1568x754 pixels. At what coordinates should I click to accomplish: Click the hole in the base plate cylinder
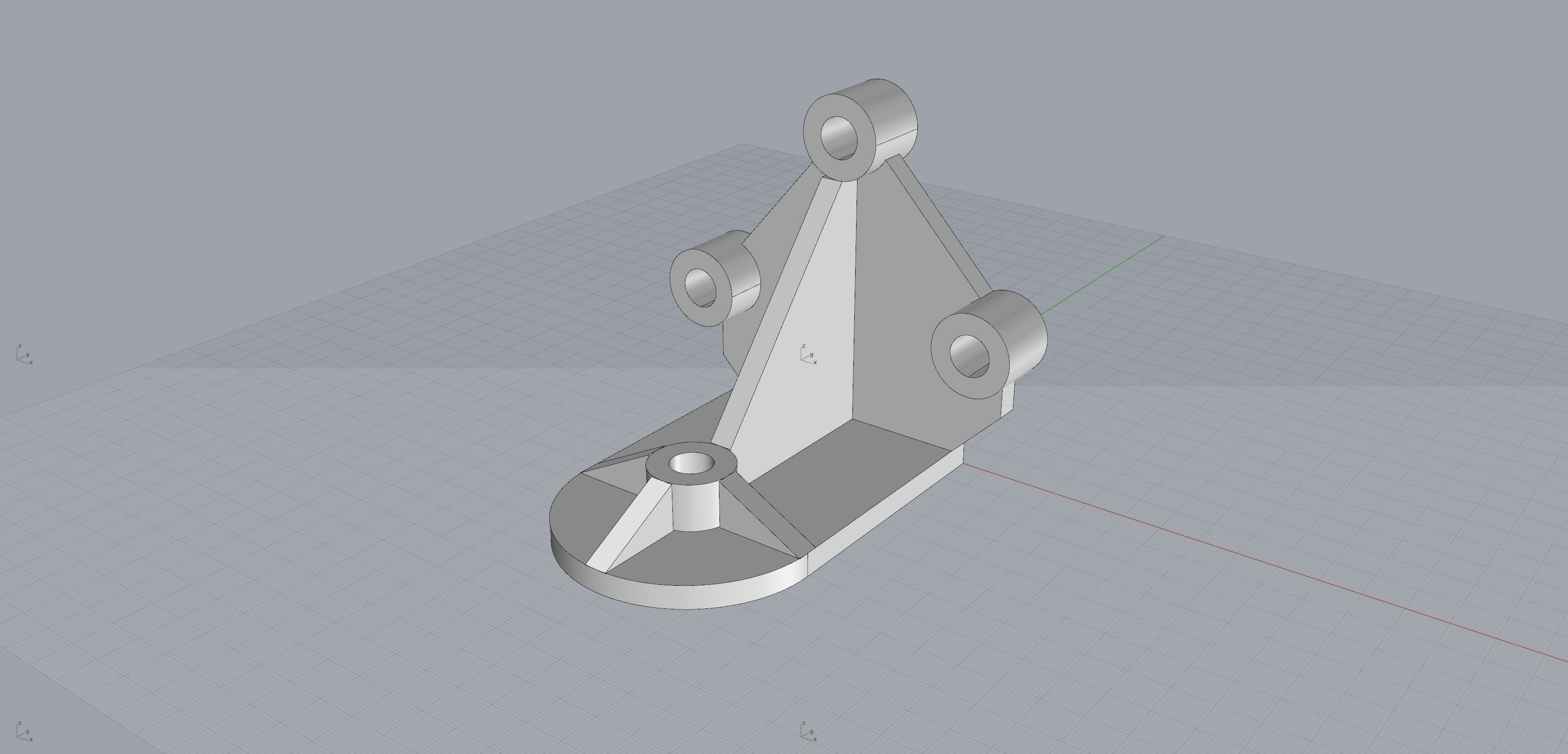click(692, 464)
